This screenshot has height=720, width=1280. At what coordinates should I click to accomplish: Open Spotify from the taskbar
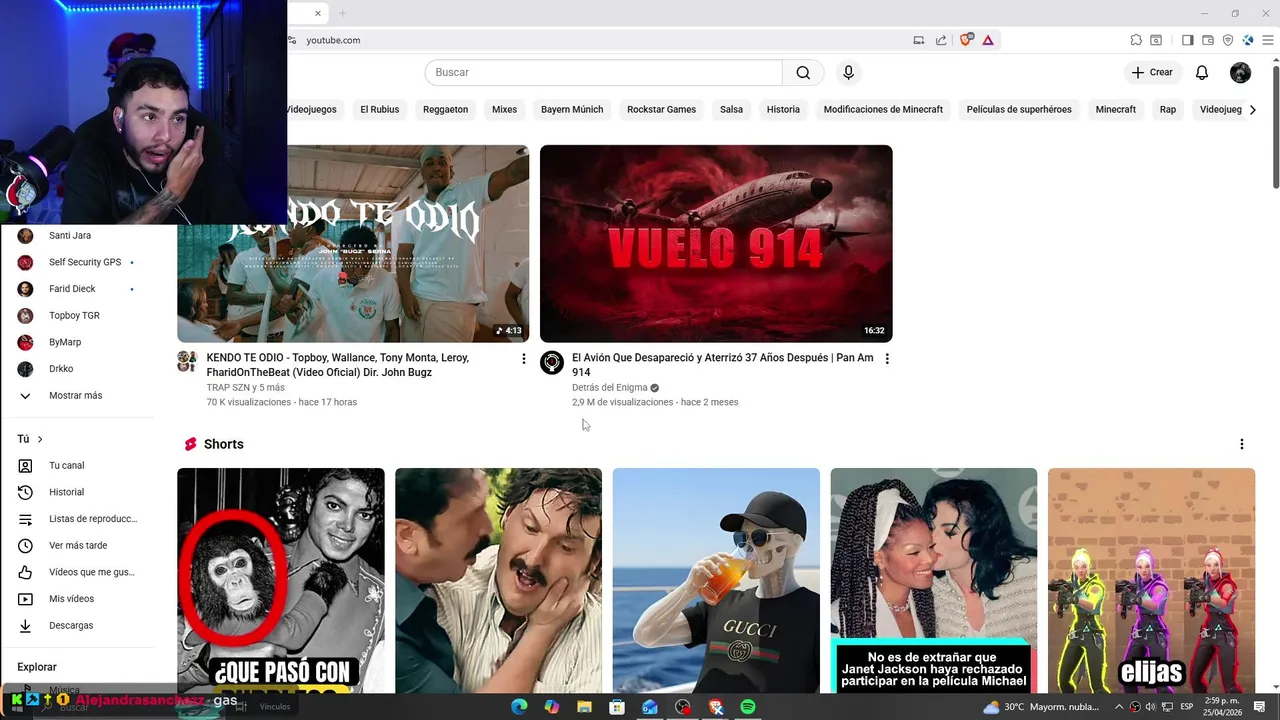(x=748, y=707)
